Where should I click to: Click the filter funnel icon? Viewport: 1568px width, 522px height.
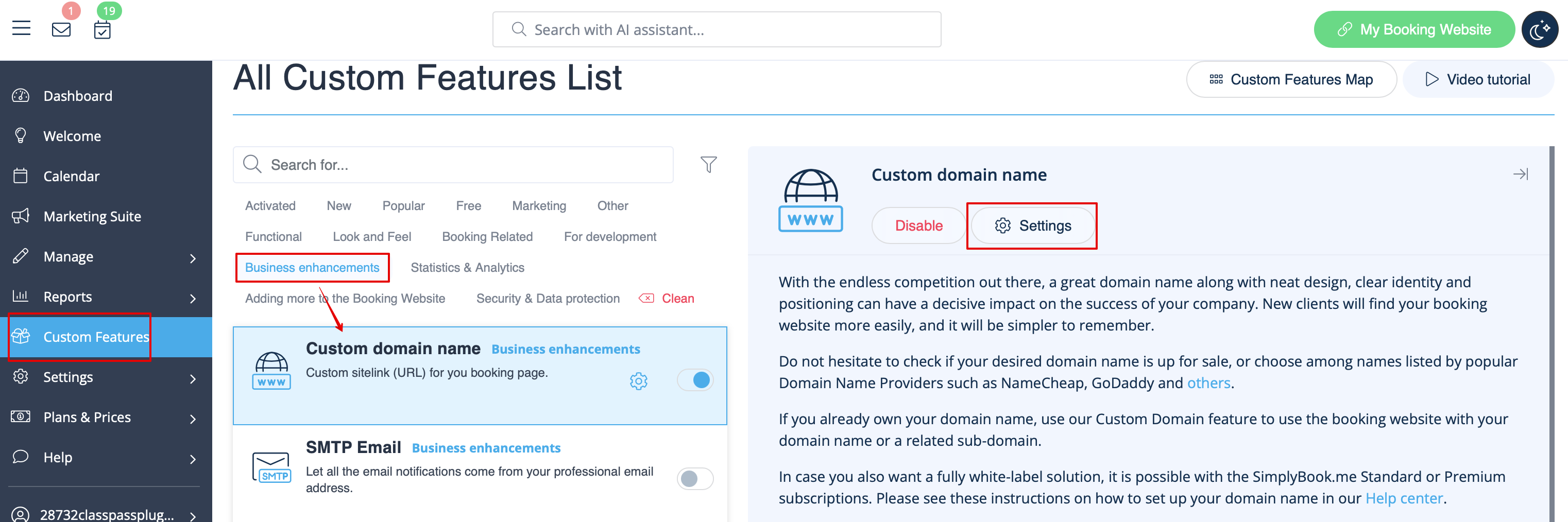(x=708, y=164)
